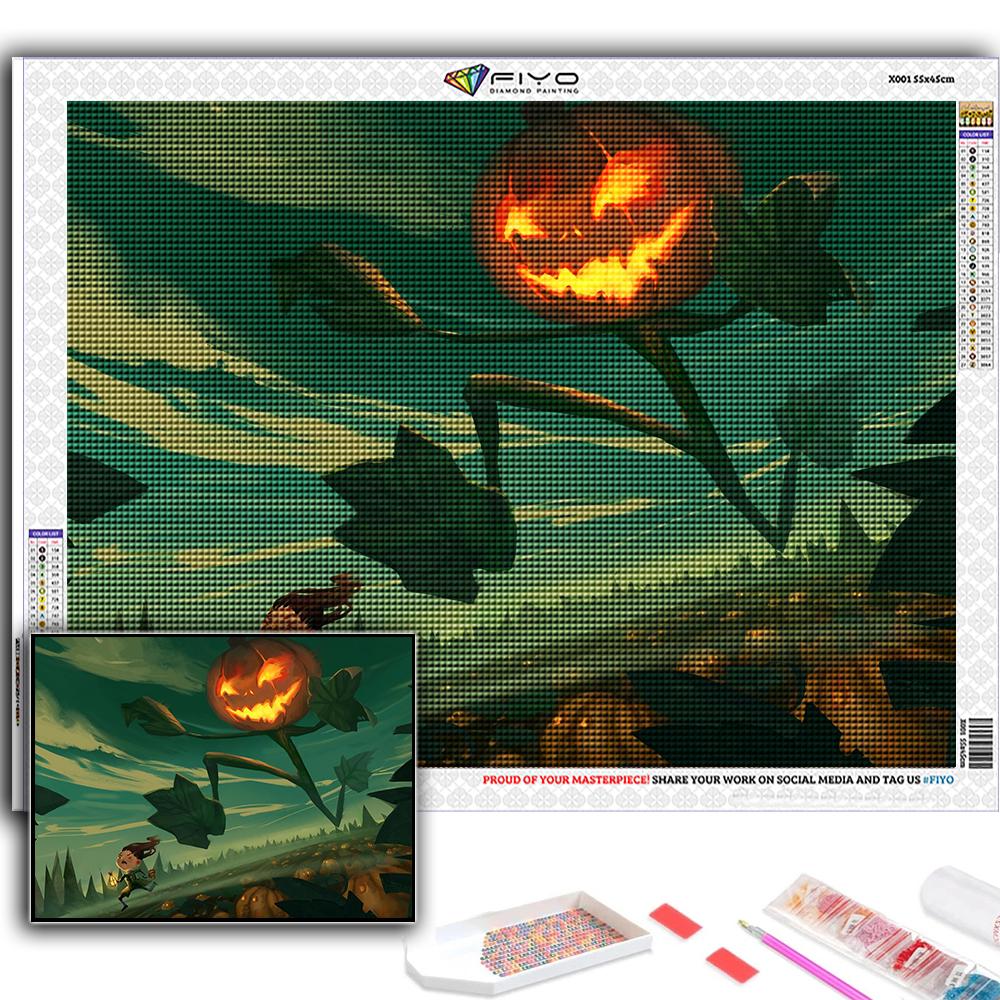Image resolution: width=1000 pixels, height=1000 pixels.
Task: Click the pink diamond painting pen
Action: [792, 959]
